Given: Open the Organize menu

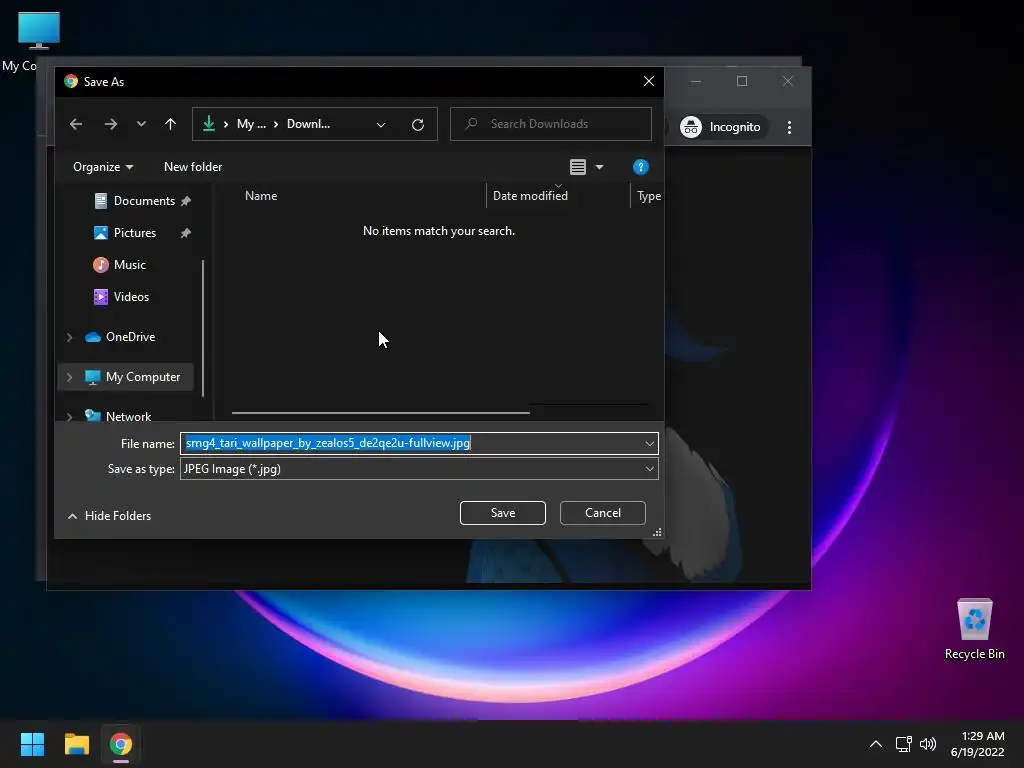Looking at the screenshot, I should point(103,167).
